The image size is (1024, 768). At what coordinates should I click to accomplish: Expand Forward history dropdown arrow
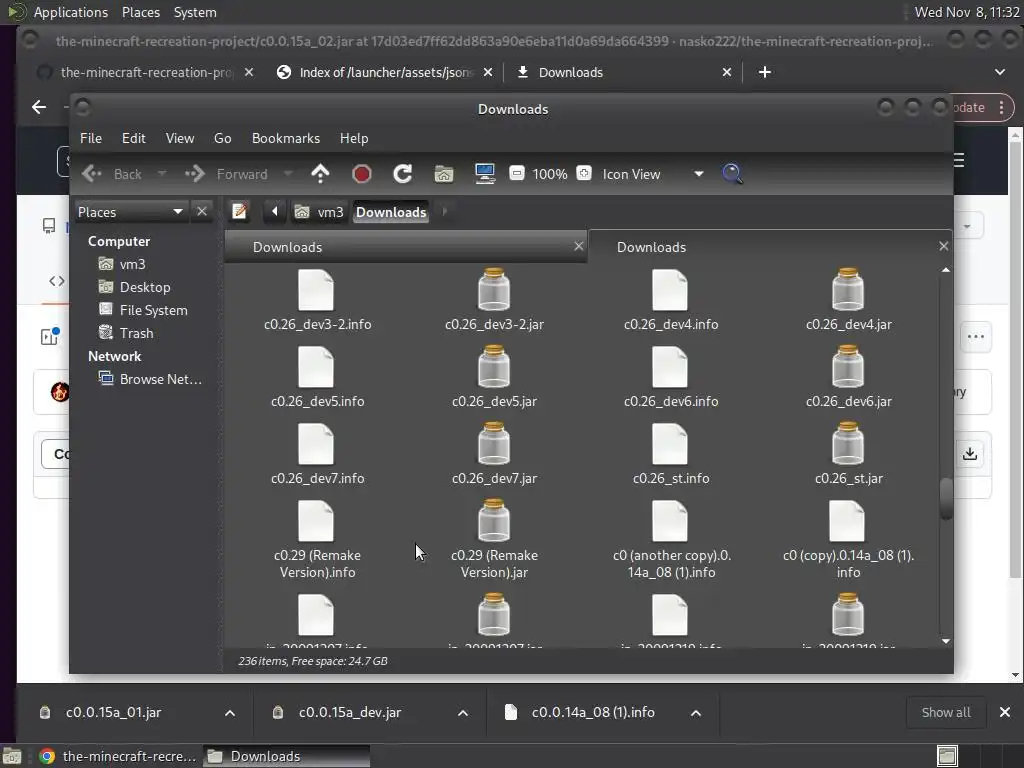coord(287,174)
